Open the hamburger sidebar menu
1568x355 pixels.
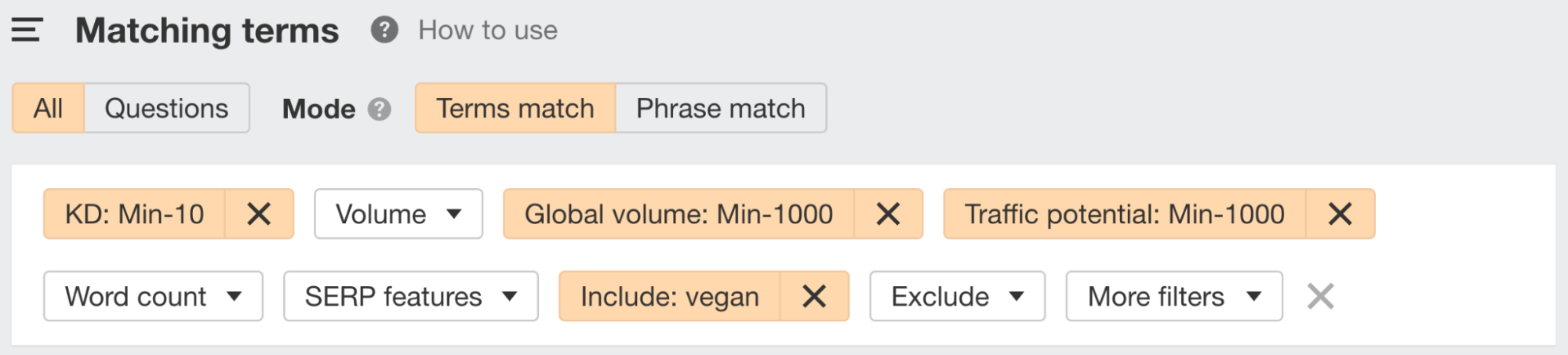tap(27, 31)
